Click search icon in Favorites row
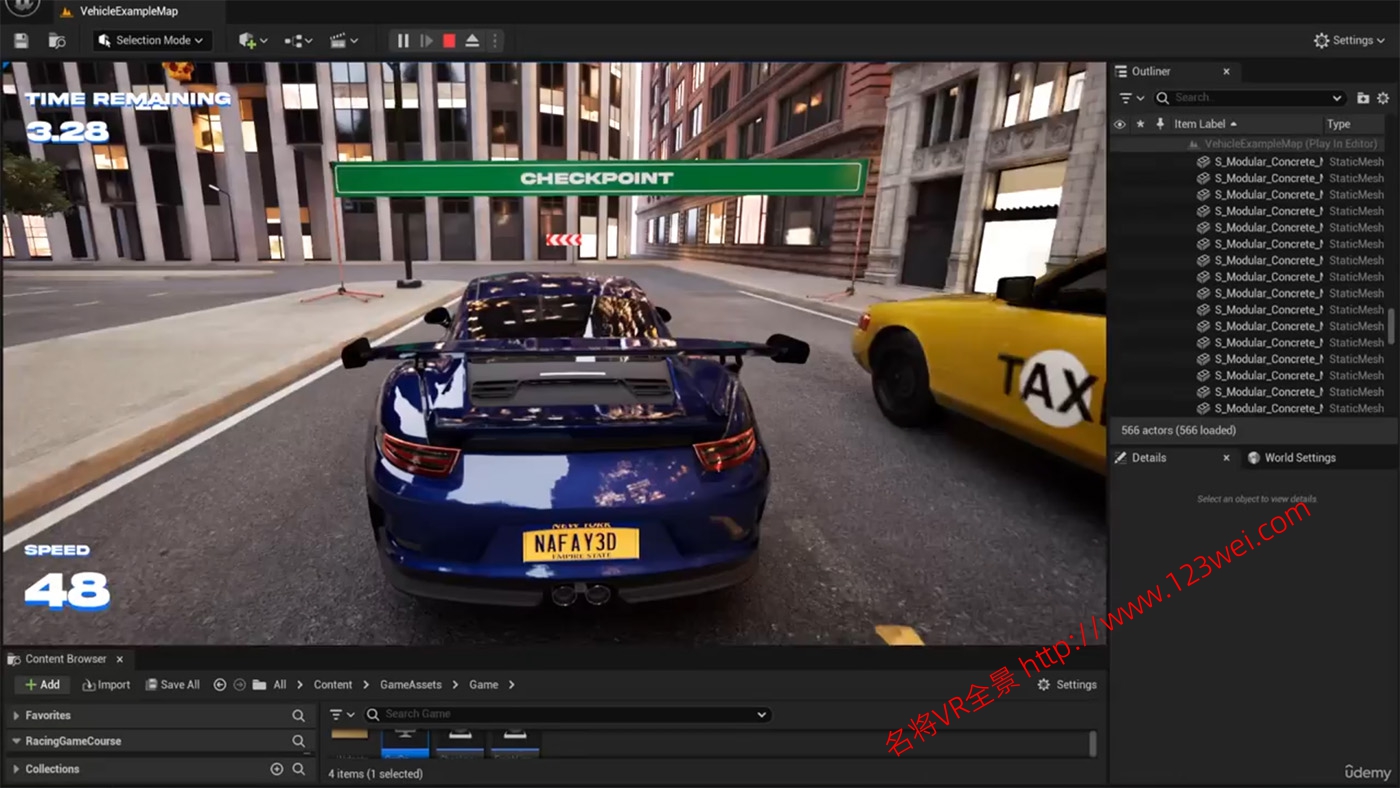Viewport: 1400px width, 788px height. pos(298,716)
